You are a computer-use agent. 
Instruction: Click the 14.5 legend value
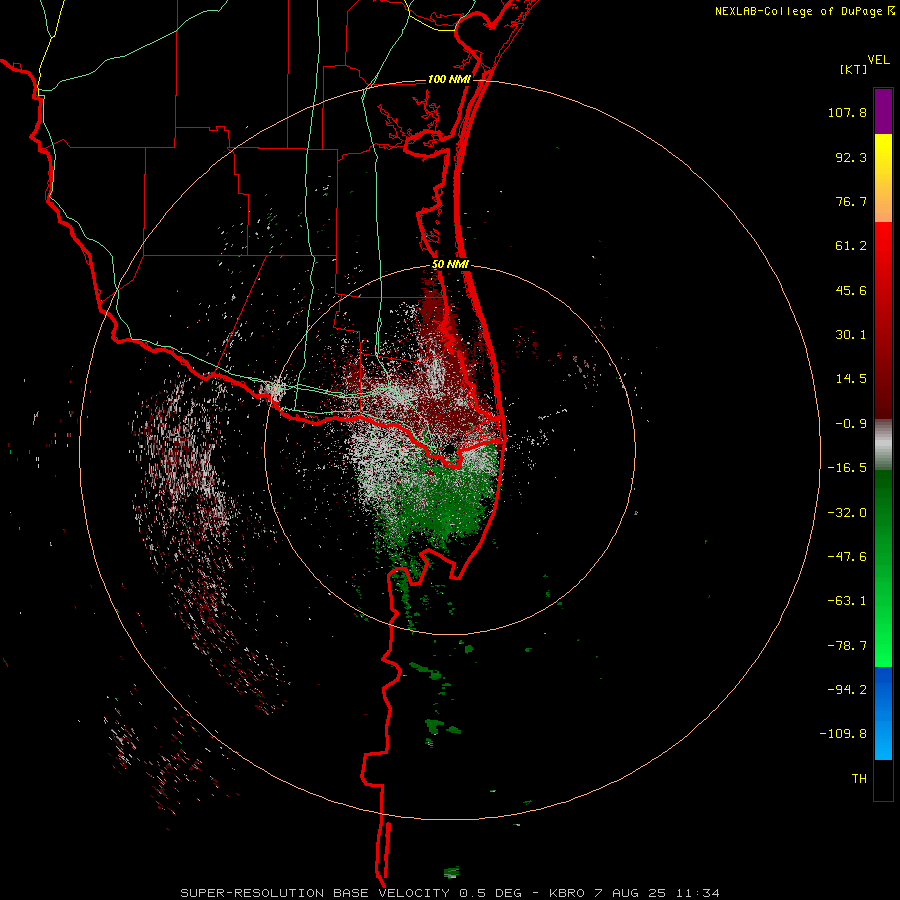pos(851,379)
